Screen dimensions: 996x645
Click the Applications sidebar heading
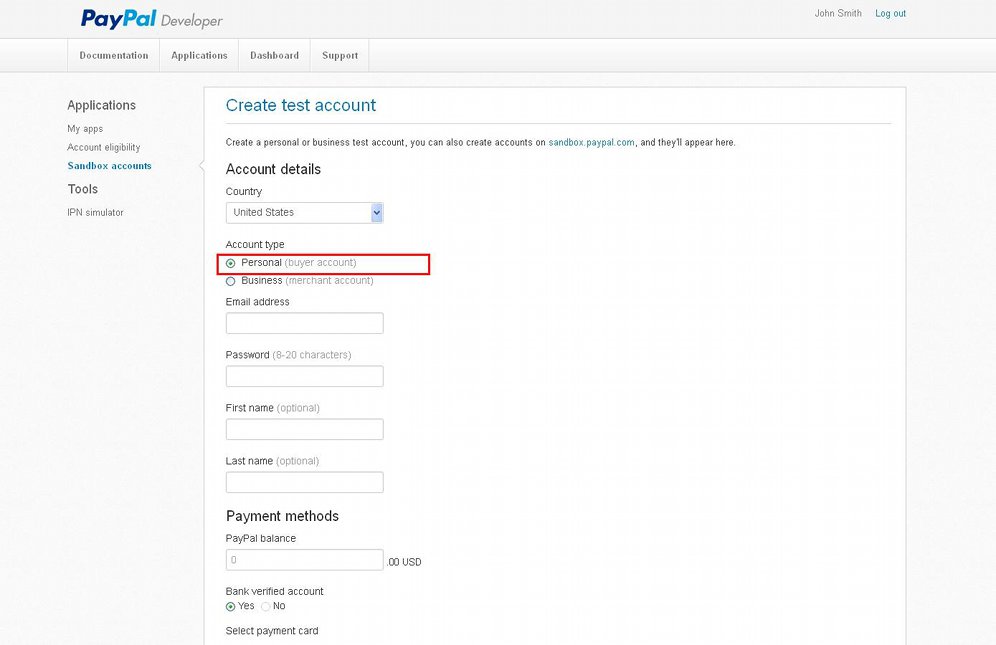[x=102, y=105]
